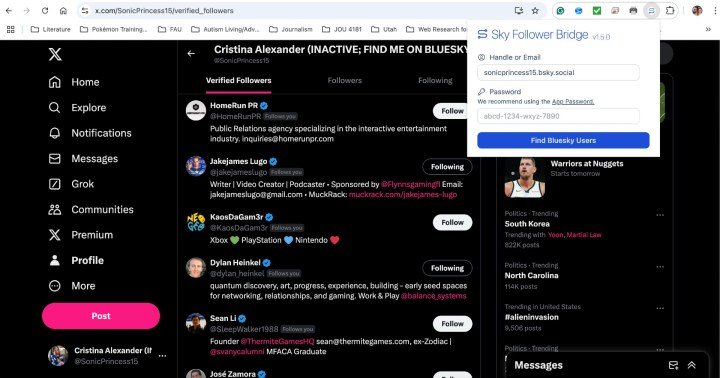Click Find Bluesky Users button
The width and height of the screenshot is (720, 378).
click(x=563, y=141)
